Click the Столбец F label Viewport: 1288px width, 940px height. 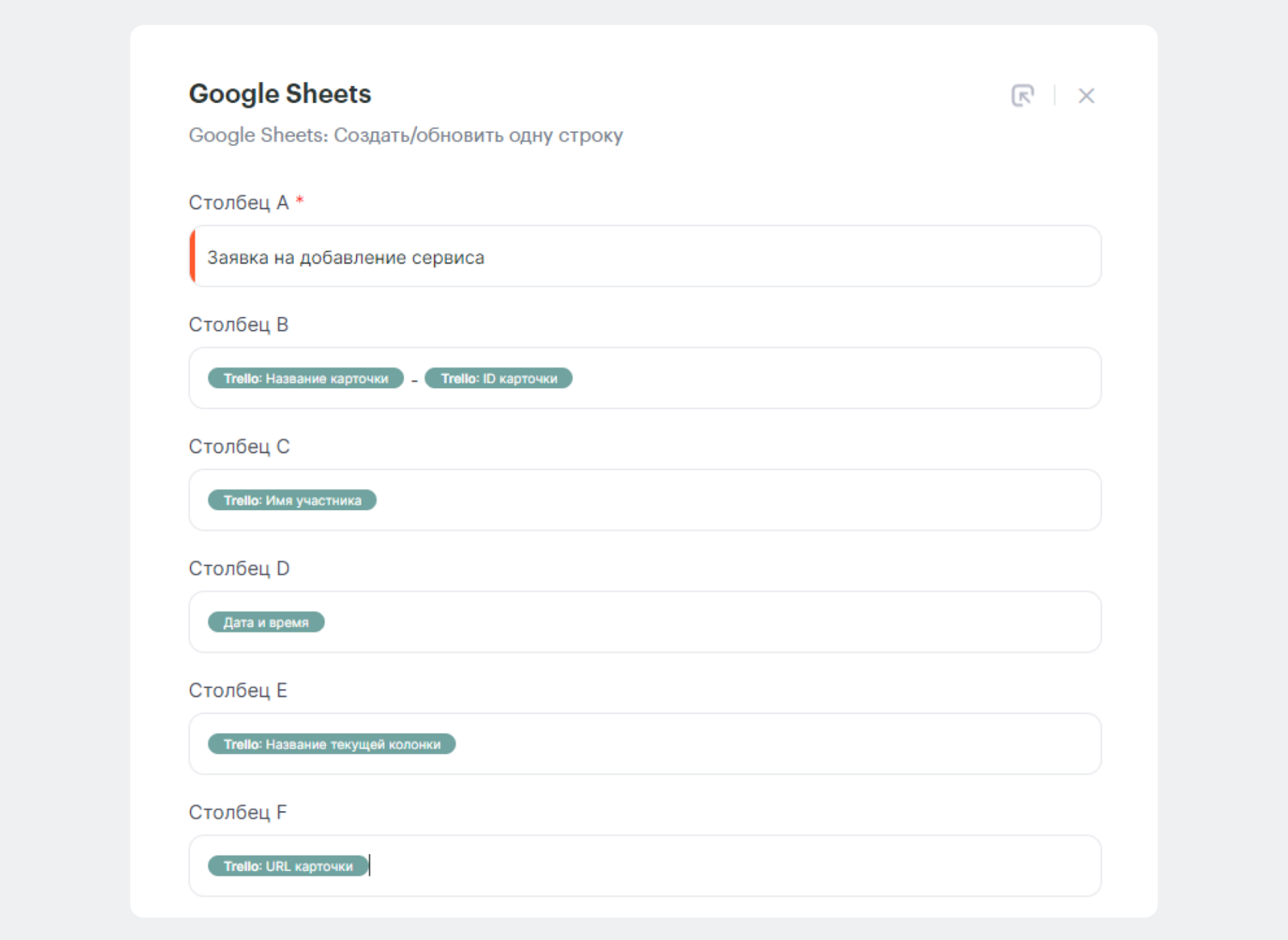237,813
